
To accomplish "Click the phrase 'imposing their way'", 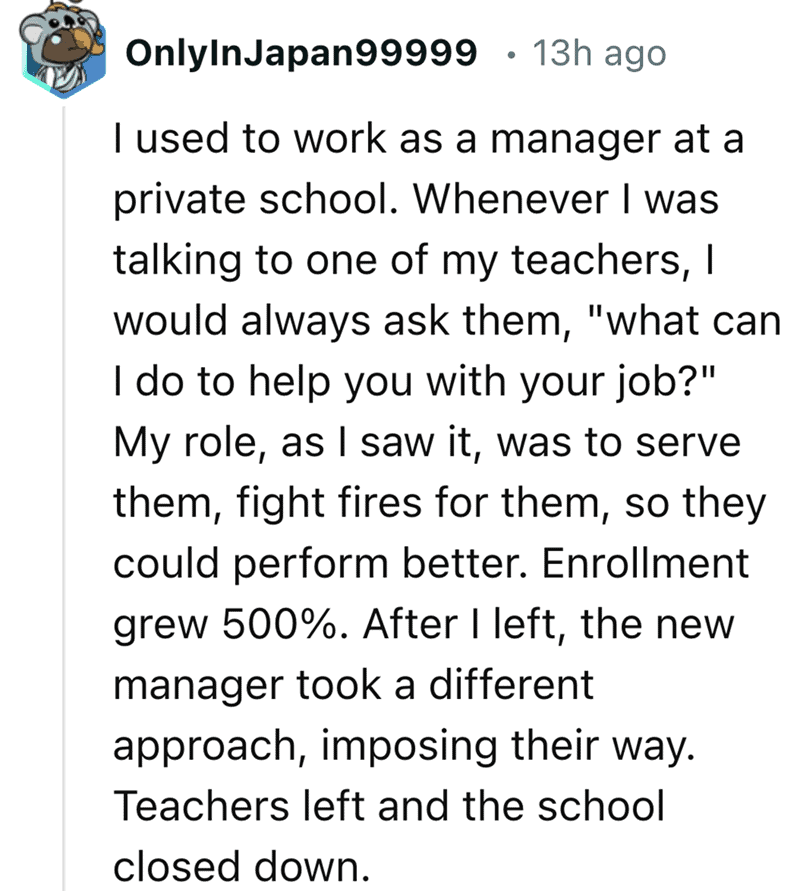I will tap(509, 746).
